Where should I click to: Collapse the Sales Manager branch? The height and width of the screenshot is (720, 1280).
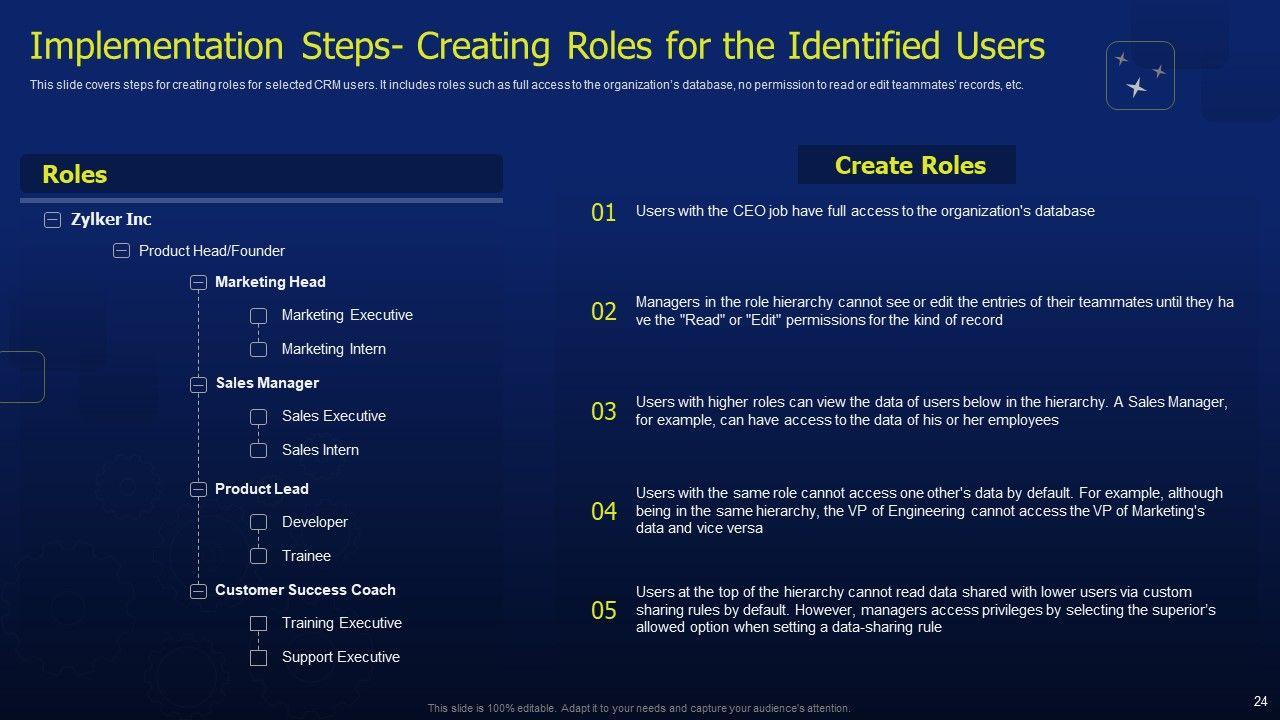click(x=198, y=384)
